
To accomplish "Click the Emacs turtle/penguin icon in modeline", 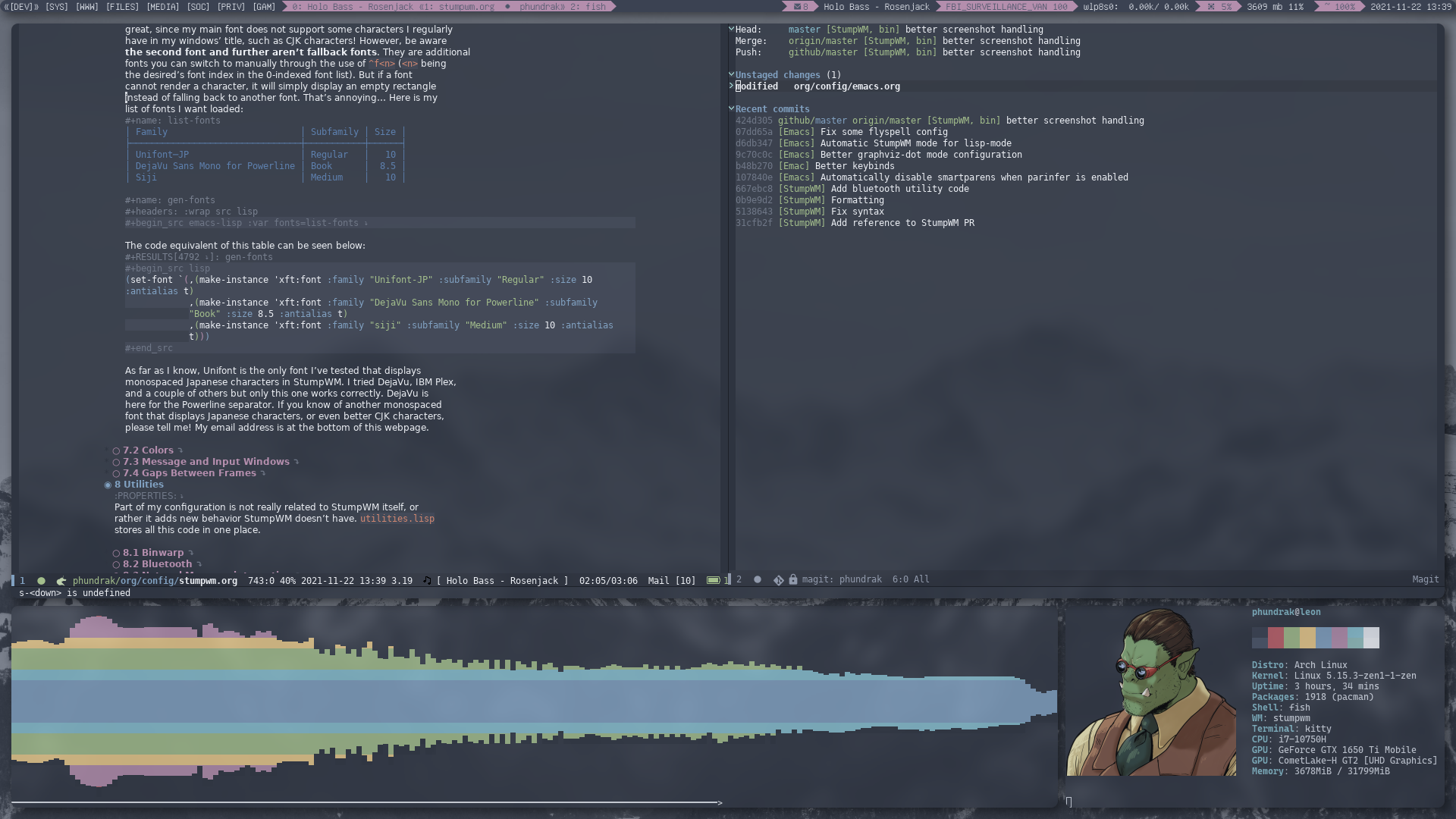I will [x=61, y=580].
